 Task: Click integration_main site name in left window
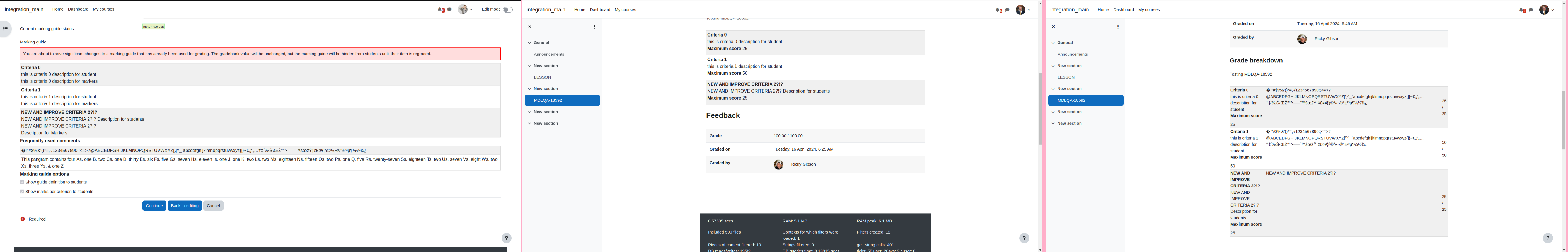point(24,10)
